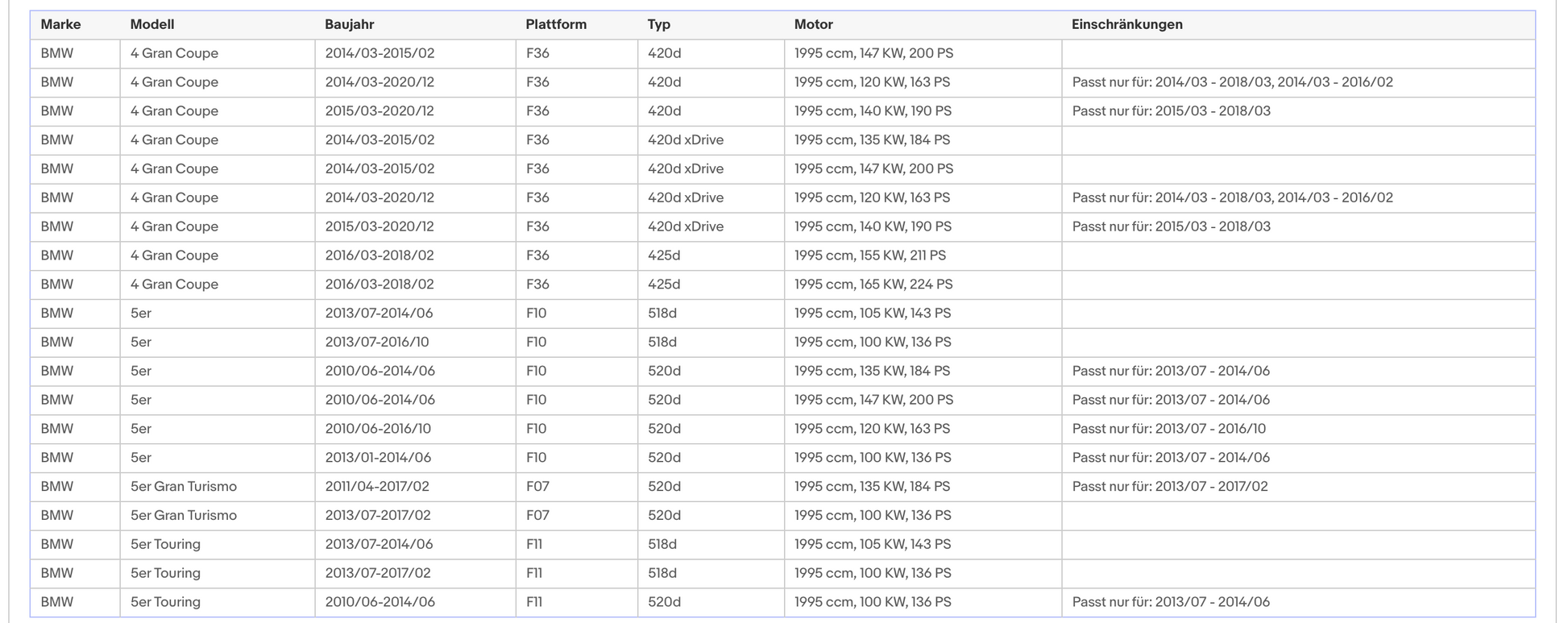Click the 2013/07-2016/10 Baujahr cell
Screen dimensions: 1568x623
click(376, 342)
